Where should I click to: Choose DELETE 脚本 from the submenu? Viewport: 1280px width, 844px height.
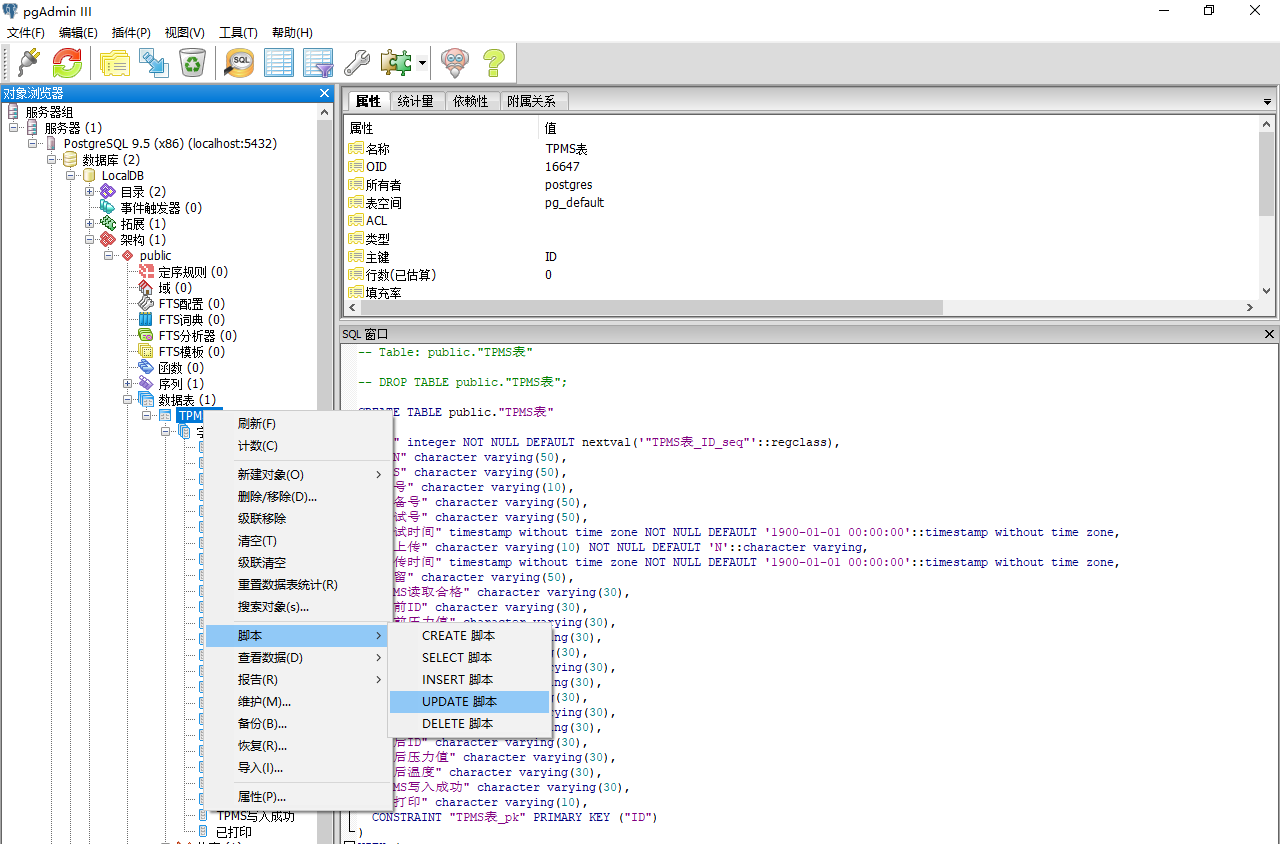(469, 724)
